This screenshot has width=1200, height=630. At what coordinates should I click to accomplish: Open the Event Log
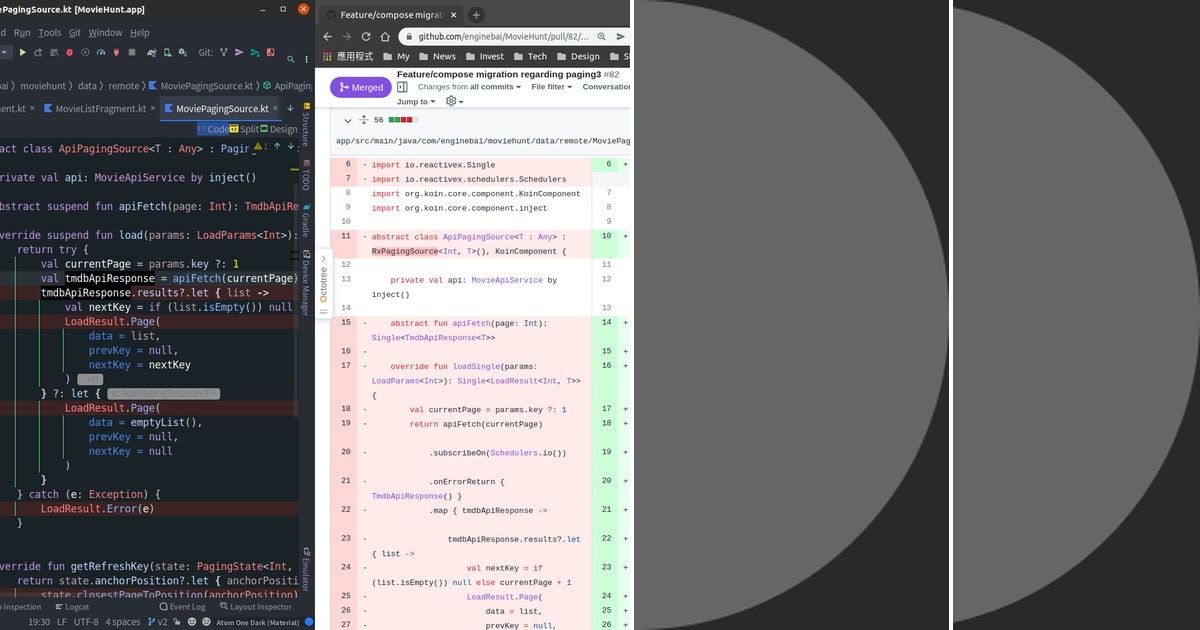coord(185,607)
